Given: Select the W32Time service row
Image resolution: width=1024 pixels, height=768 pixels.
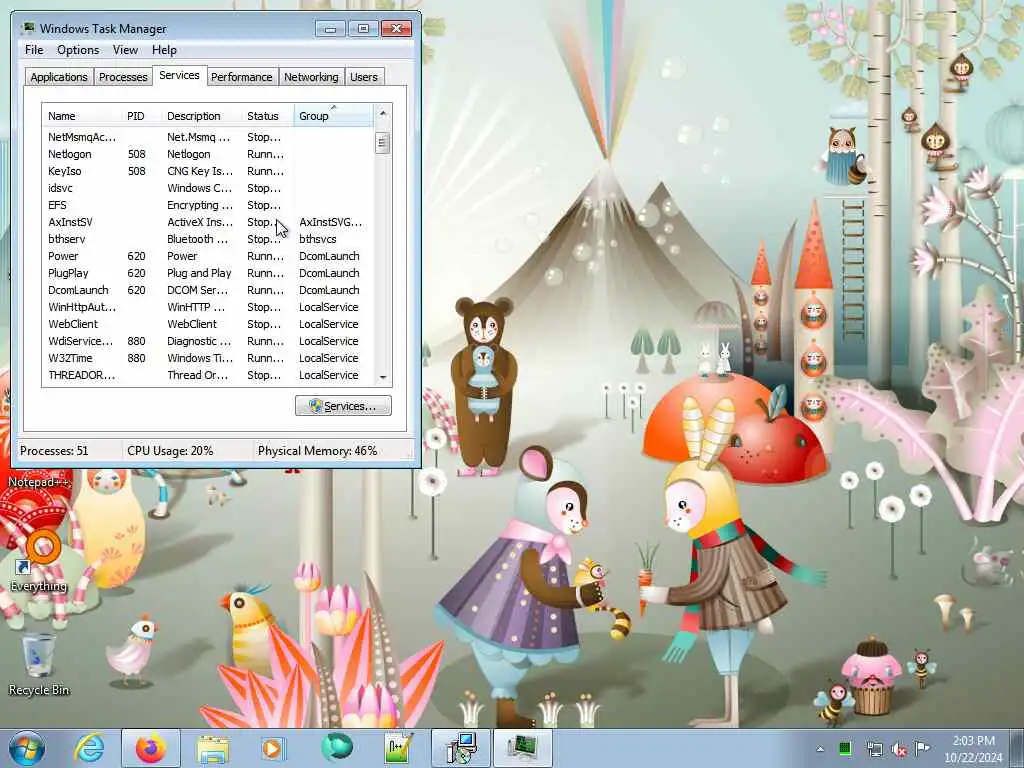Looking at the screenshot, I should pos(207,358).
